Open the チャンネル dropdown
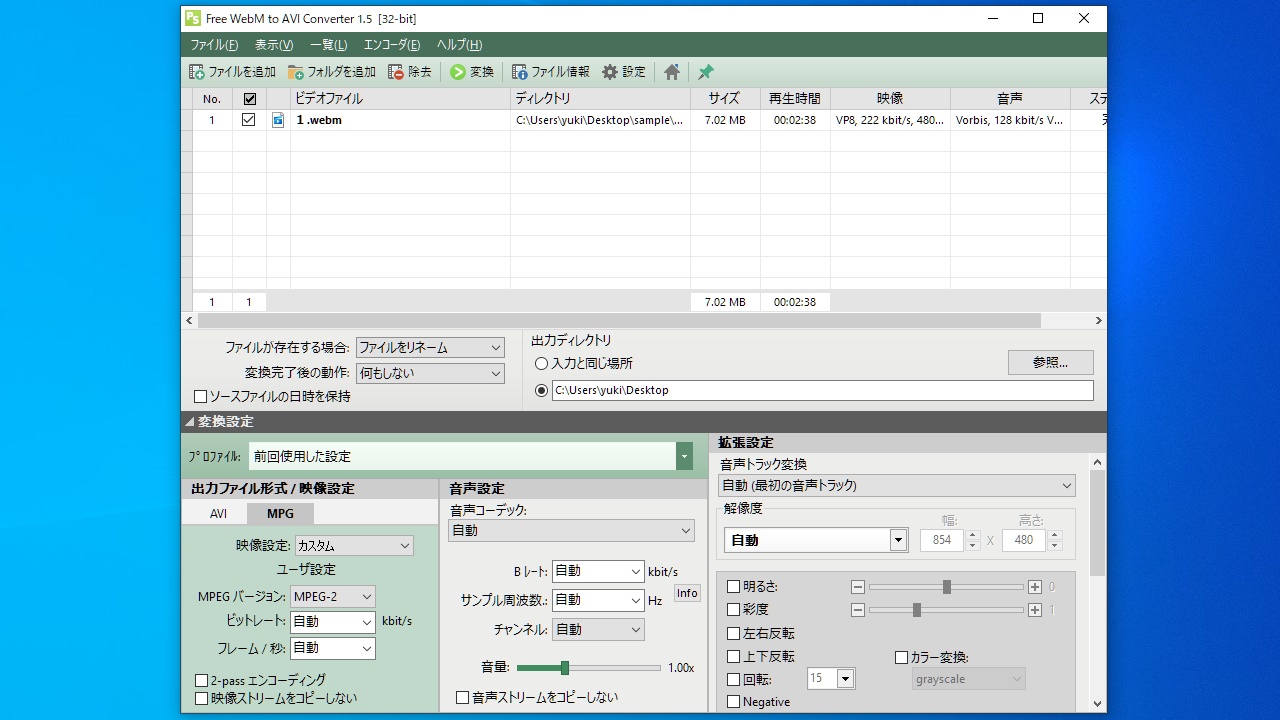 pos(598,630)
